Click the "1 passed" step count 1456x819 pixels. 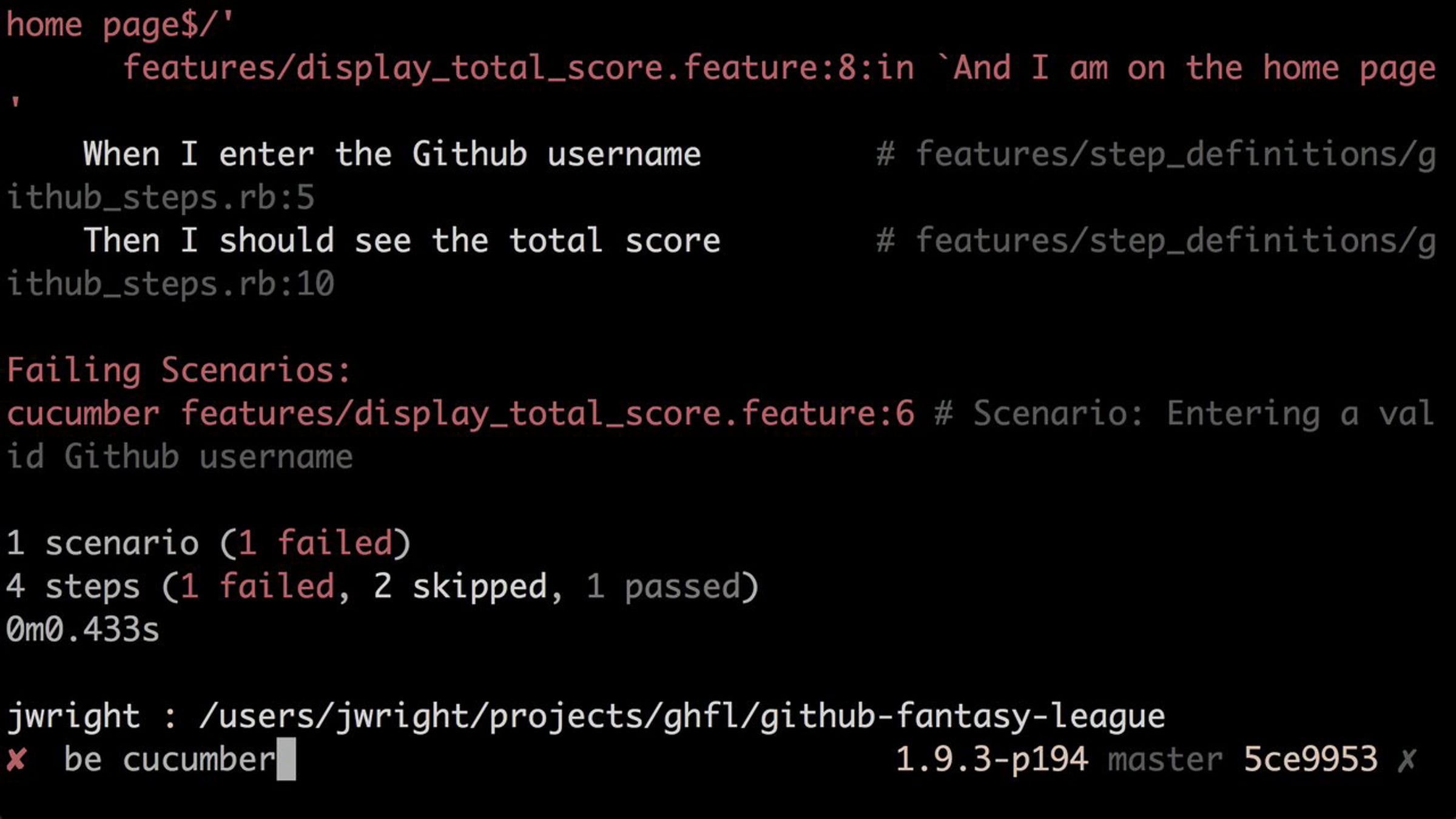(662, 587)
